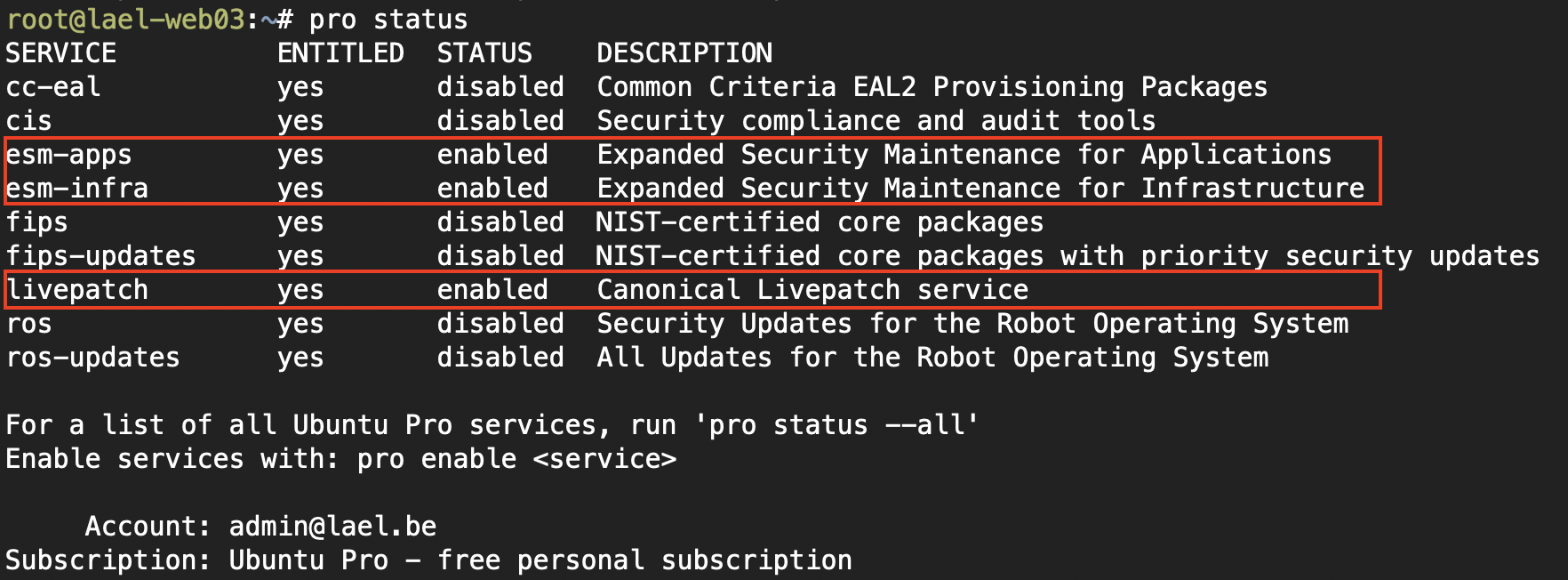1568x580 pixels.
Task: Click the livepatch service name
Action: [x=77, y=290]
